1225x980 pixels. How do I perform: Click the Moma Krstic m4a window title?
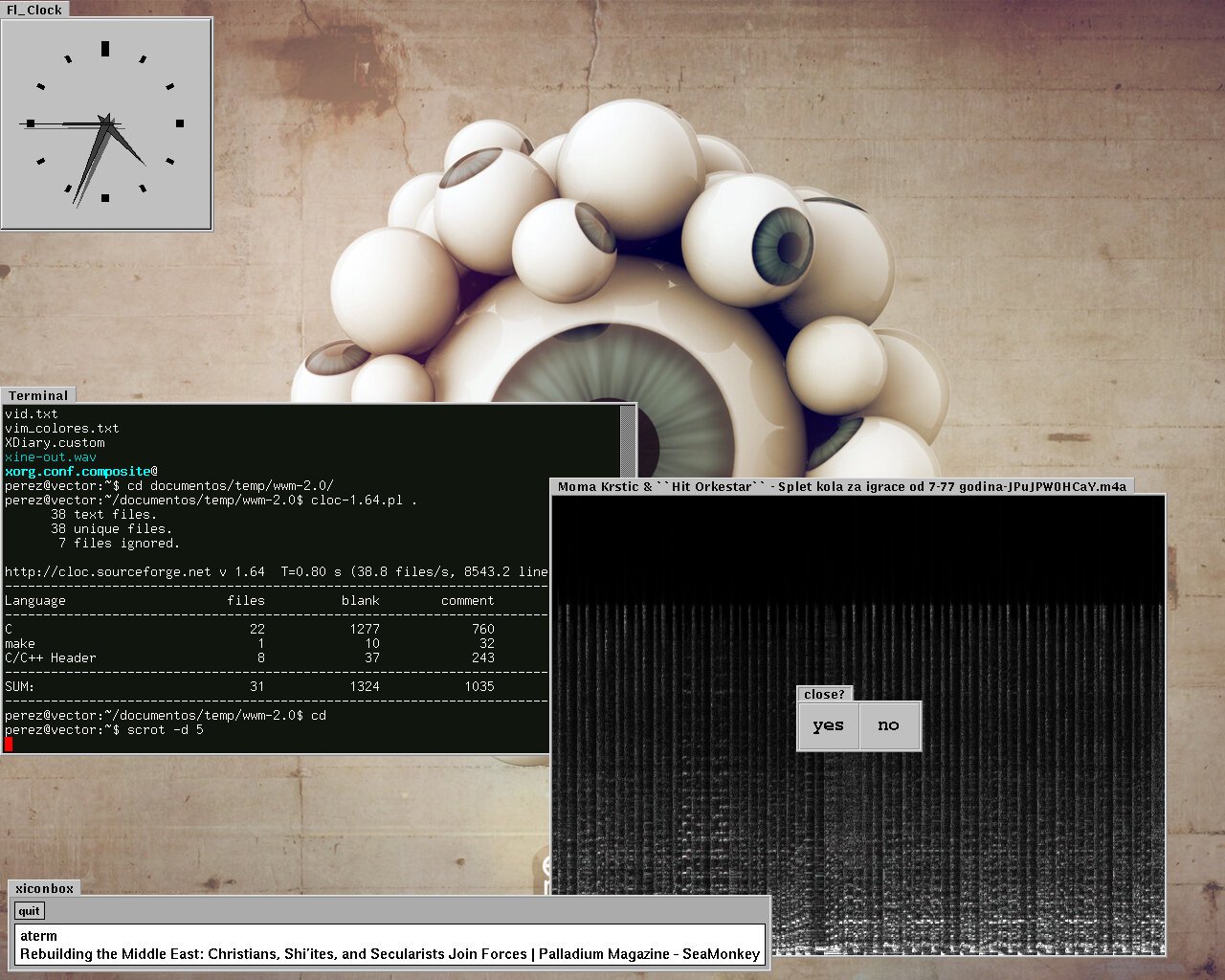click(842, 486)
